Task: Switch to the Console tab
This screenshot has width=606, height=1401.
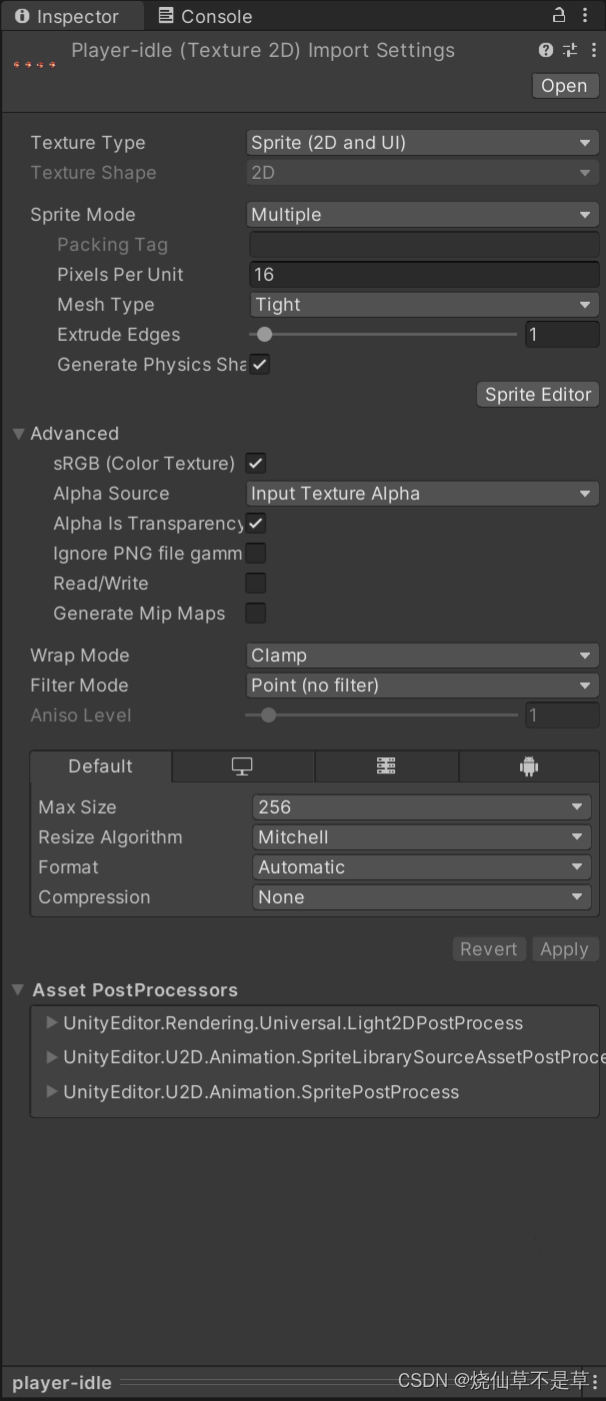Action: (205, 16)
